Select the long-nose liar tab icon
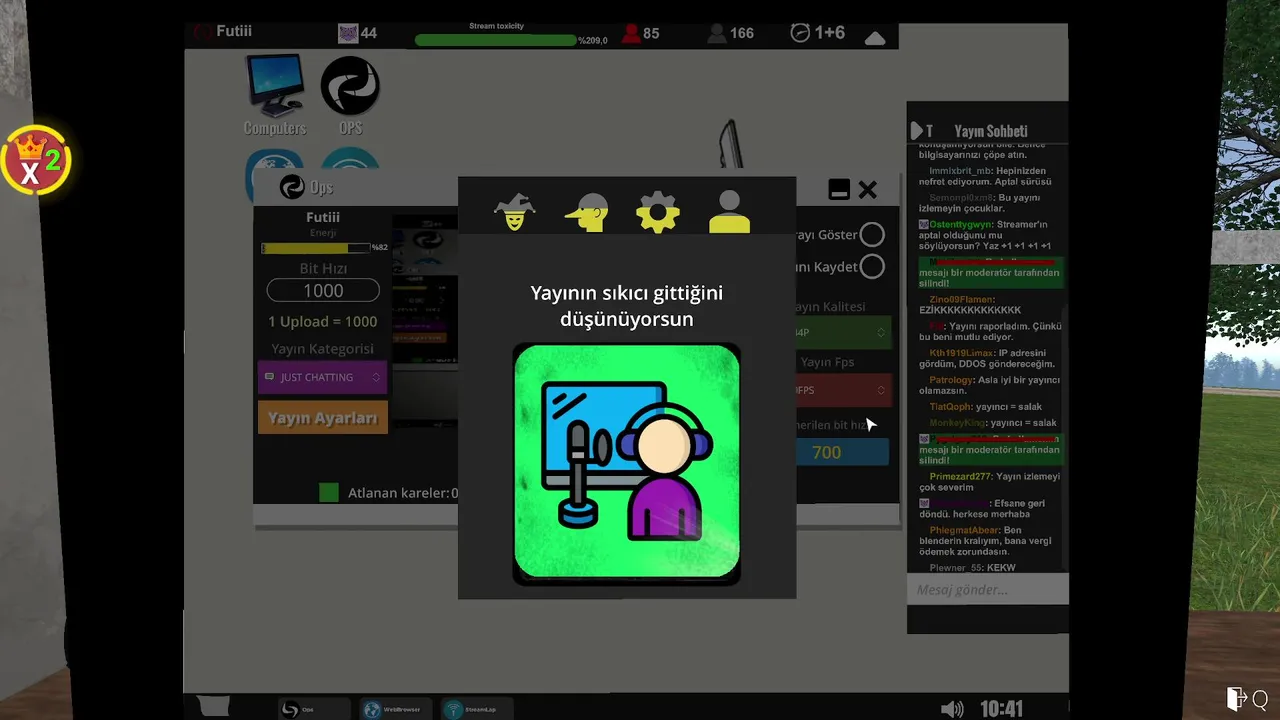The image size is (1280, 720). pyautogui.click(x=587, y=212)
